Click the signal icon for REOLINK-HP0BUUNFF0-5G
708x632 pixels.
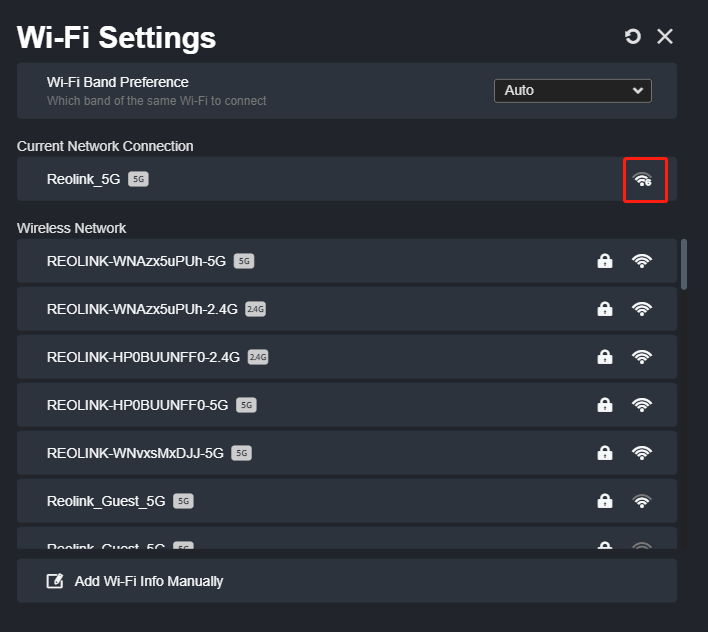(x=642, y=405)
